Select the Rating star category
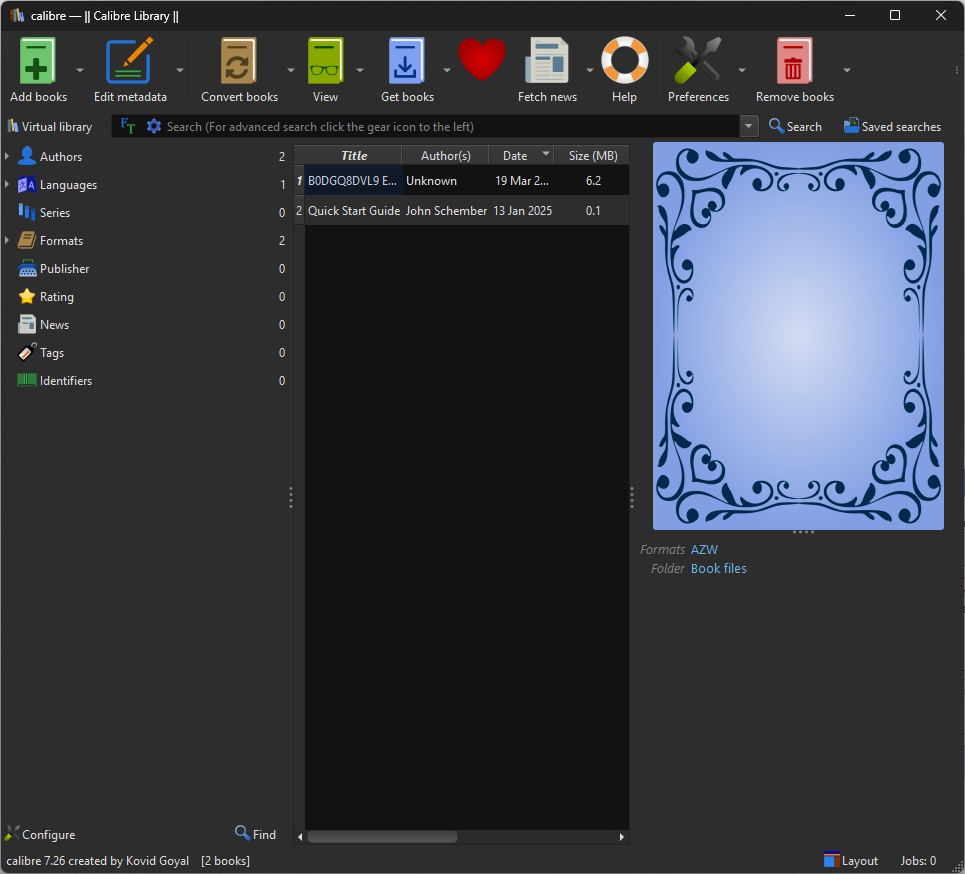965x874 pixels. [56, 297]
